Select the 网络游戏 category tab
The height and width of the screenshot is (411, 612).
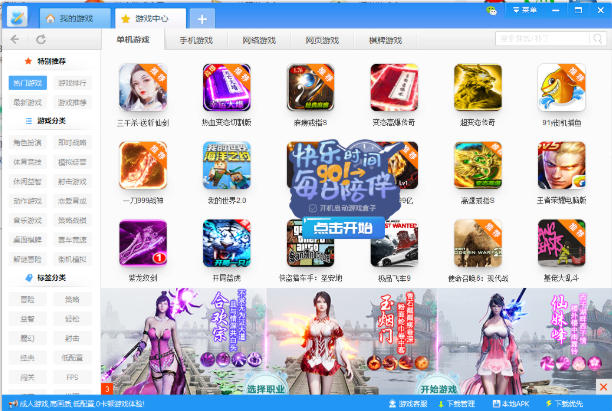259,40
